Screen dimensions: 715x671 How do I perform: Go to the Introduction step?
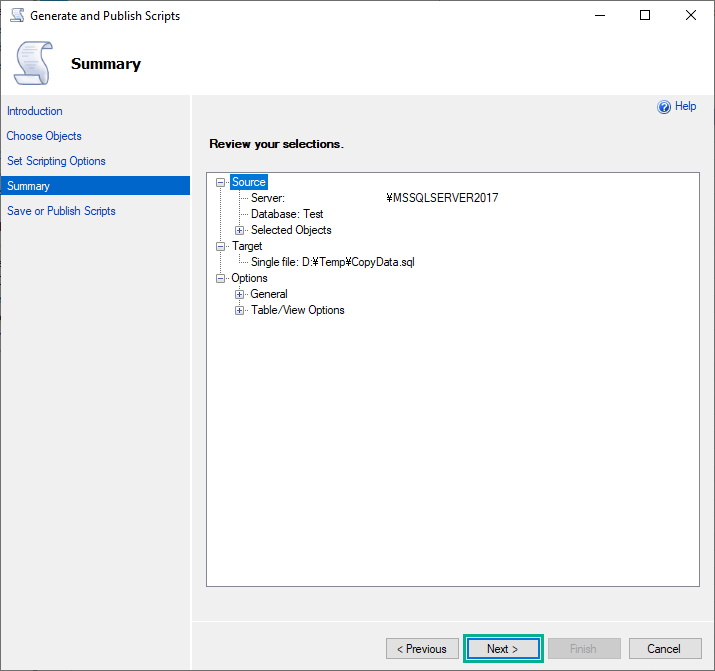(35, 111)
